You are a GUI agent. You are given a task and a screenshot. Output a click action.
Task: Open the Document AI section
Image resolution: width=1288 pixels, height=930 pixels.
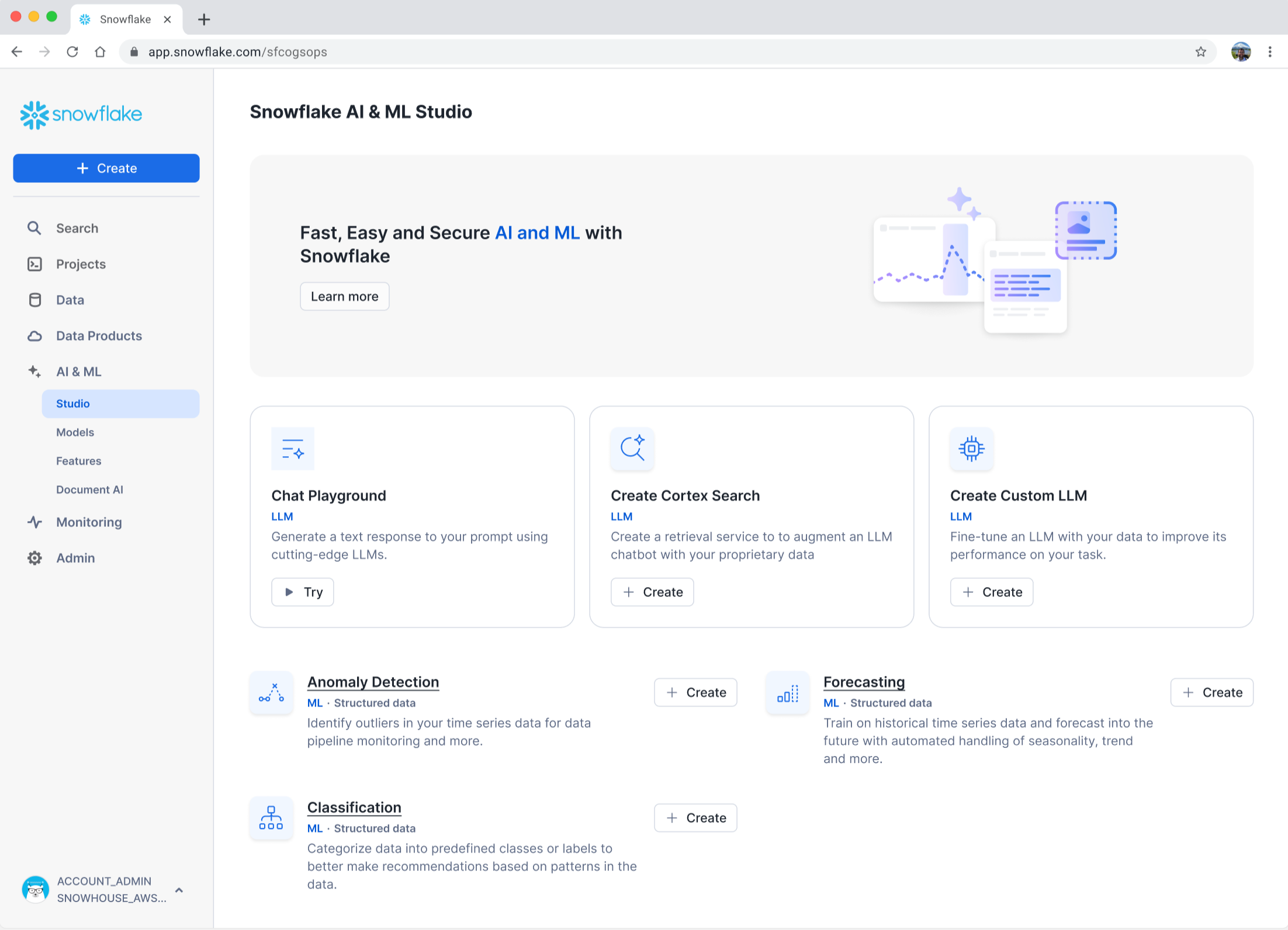tap(89, 490)
